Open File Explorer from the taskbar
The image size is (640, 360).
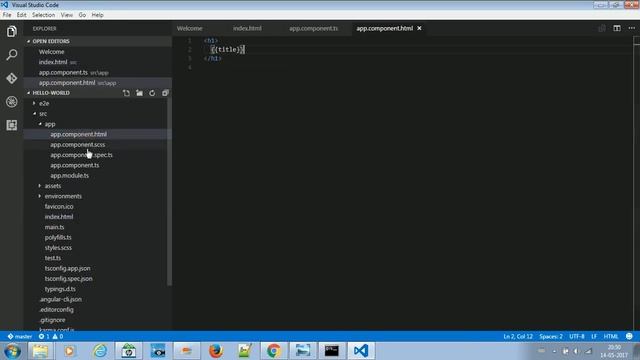(40, 351)
